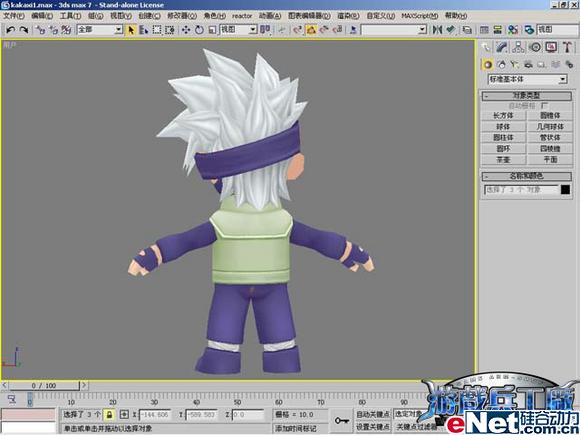Image resolution: width=580 pixels, height=435 pixels.
Task: Click the 圆柱体 cylinder button
Action: coord(503,138)
